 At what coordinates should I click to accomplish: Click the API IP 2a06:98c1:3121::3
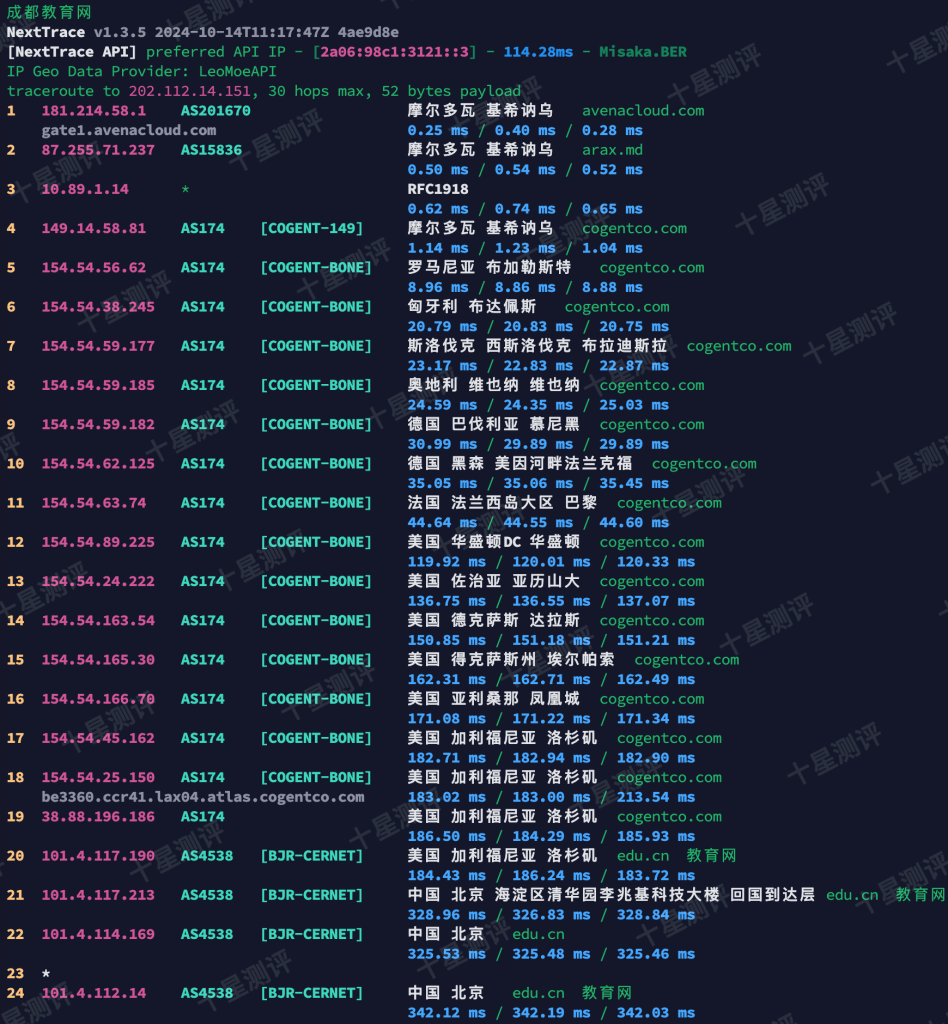click(x=401, y=52)
